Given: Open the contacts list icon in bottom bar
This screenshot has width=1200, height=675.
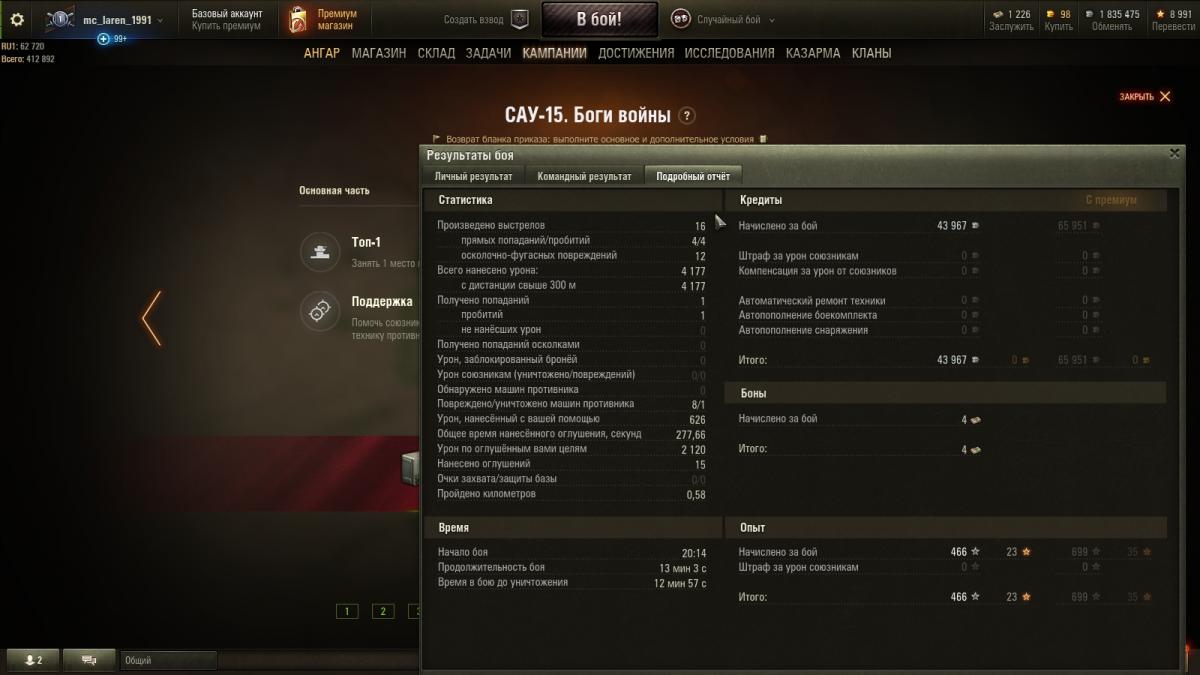Looking at the screenshot, I should [33, 660].
